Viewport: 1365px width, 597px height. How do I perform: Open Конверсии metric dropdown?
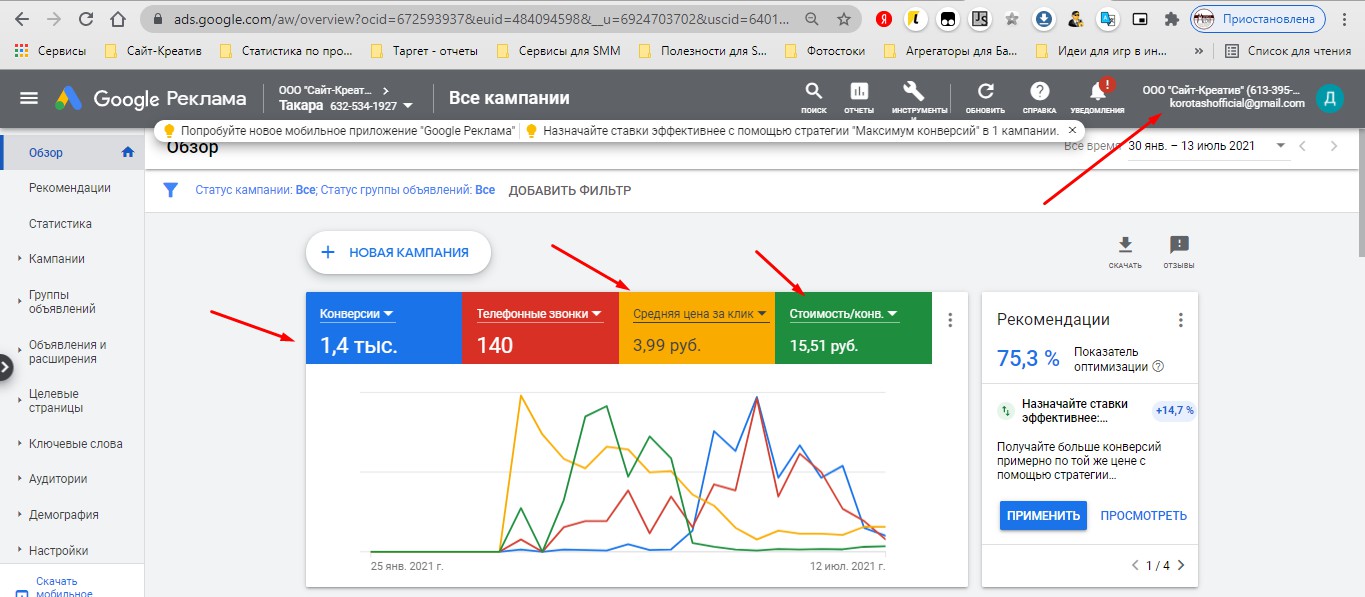tap(357, 314)
